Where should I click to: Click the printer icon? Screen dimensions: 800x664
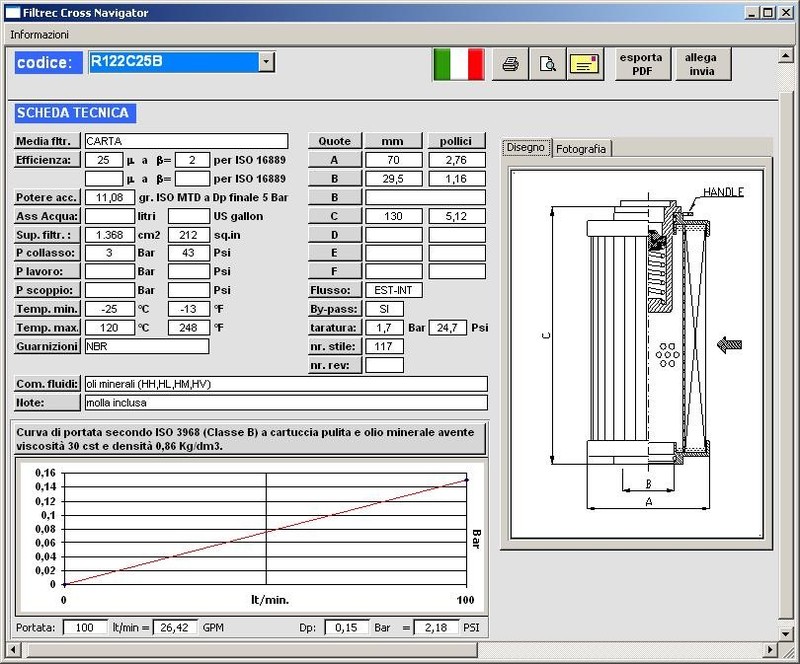coord(510,64)
